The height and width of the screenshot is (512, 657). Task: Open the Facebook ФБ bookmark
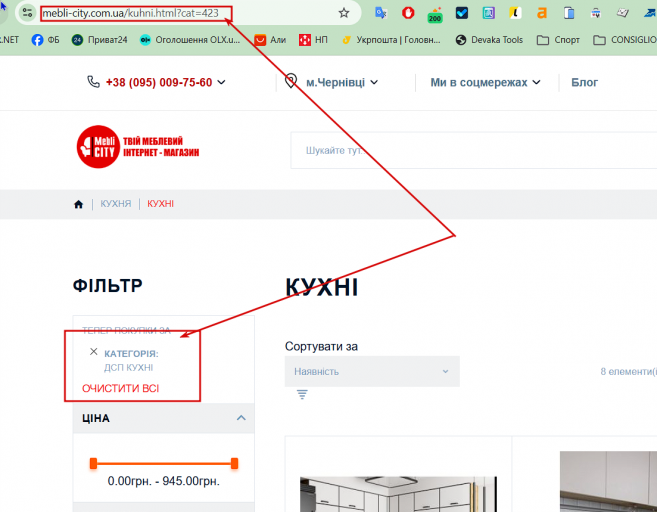(x=45, y=40)
